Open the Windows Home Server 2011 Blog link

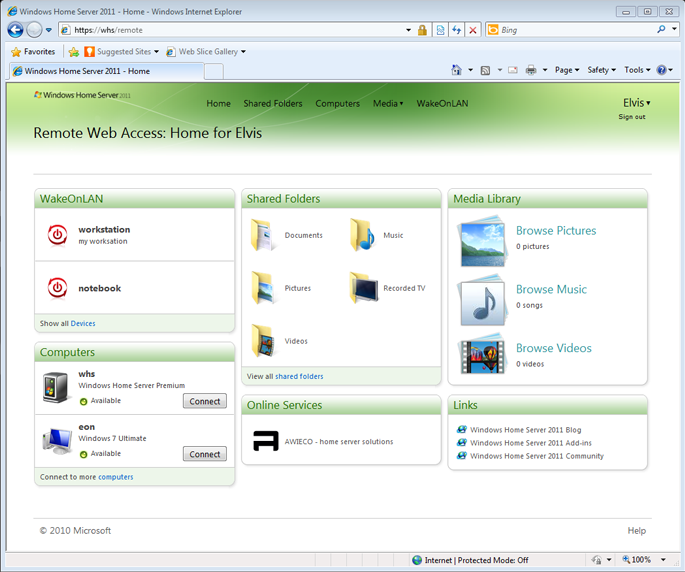pyautogui.click(x=526, y=430)
